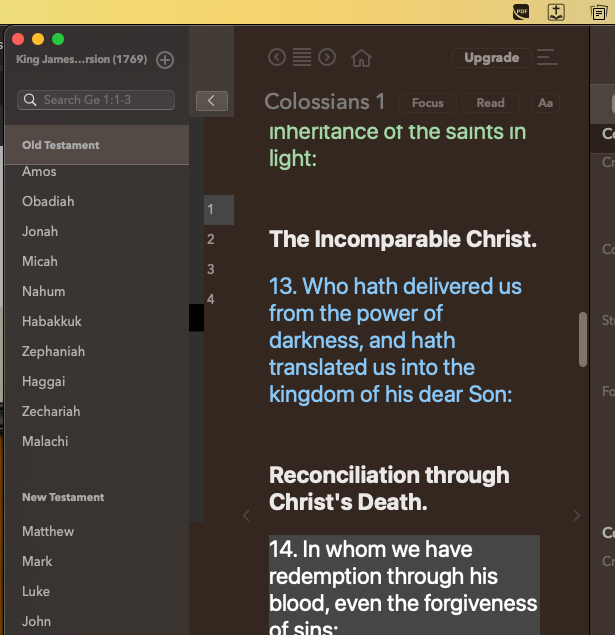Open the Aa font settings
615x635 pixels.
point(545,103)
